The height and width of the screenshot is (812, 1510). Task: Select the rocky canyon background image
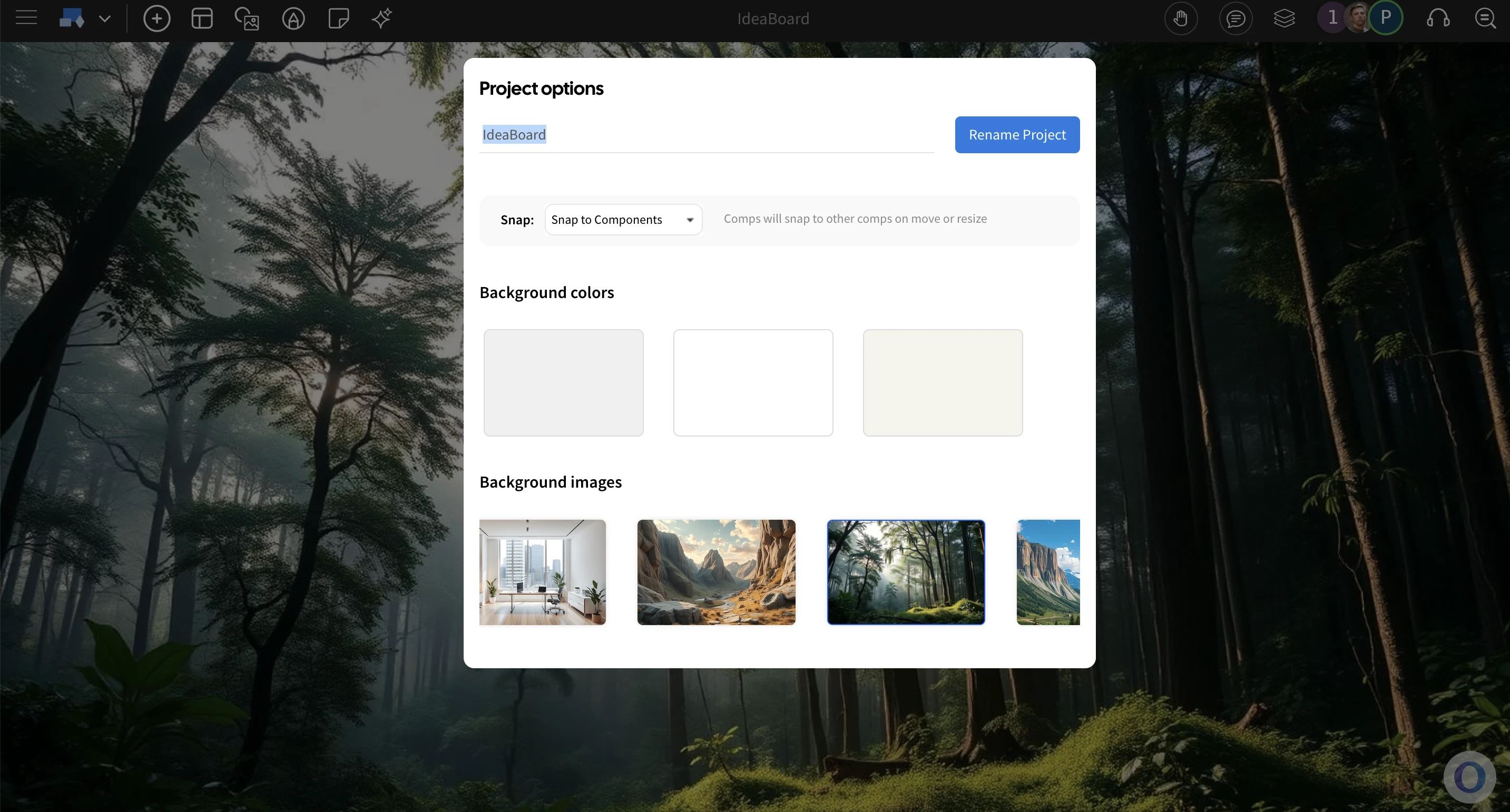[715, 572]
